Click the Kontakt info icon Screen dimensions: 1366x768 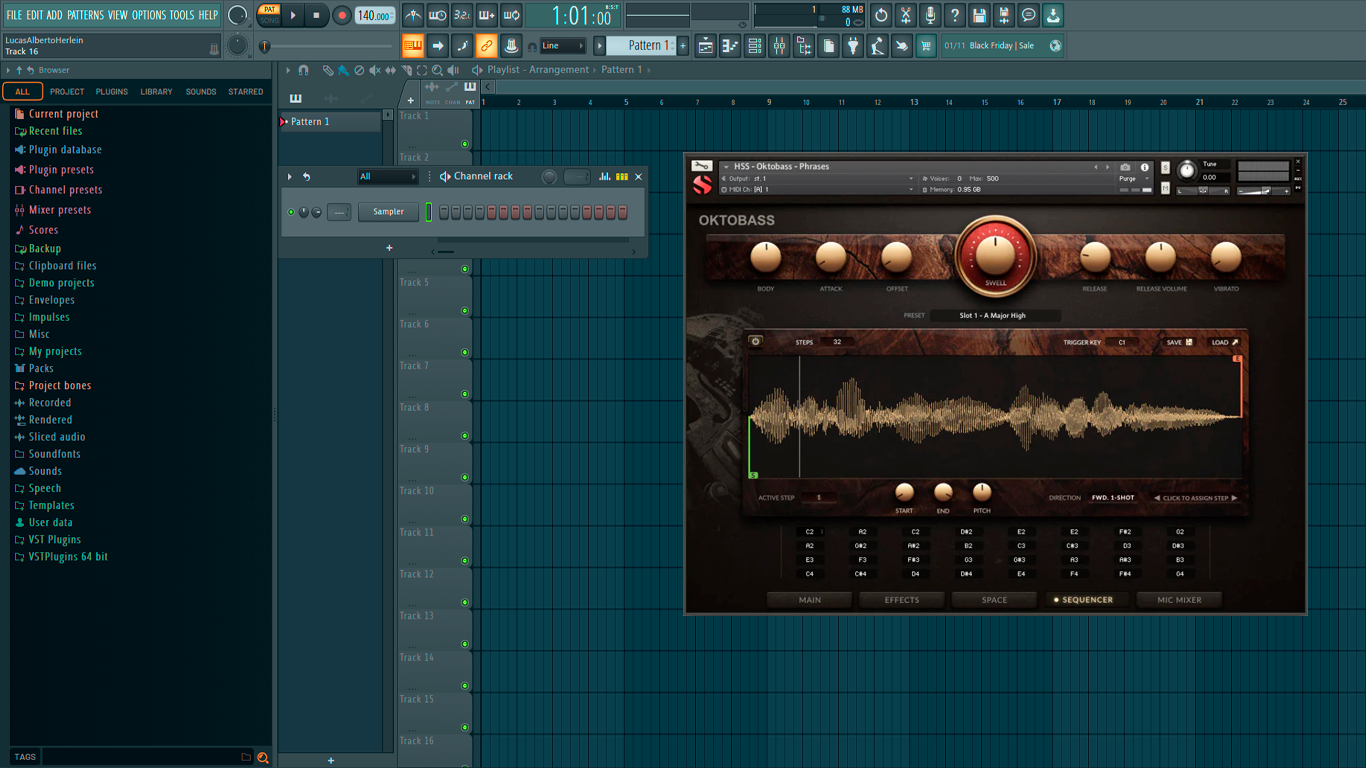pyautogui.click(x=1145, y=167)
